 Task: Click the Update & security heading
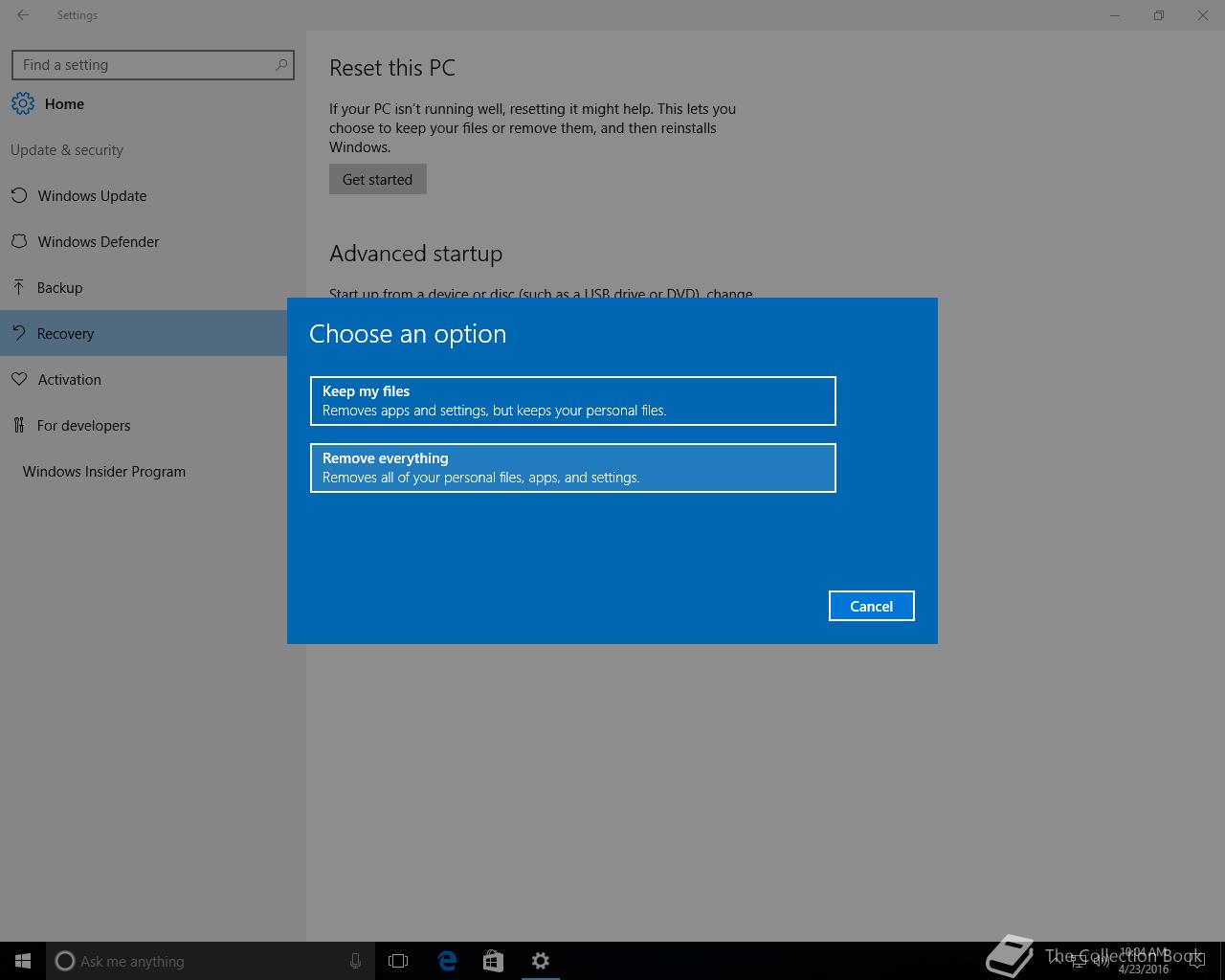[x=67, y=149]
